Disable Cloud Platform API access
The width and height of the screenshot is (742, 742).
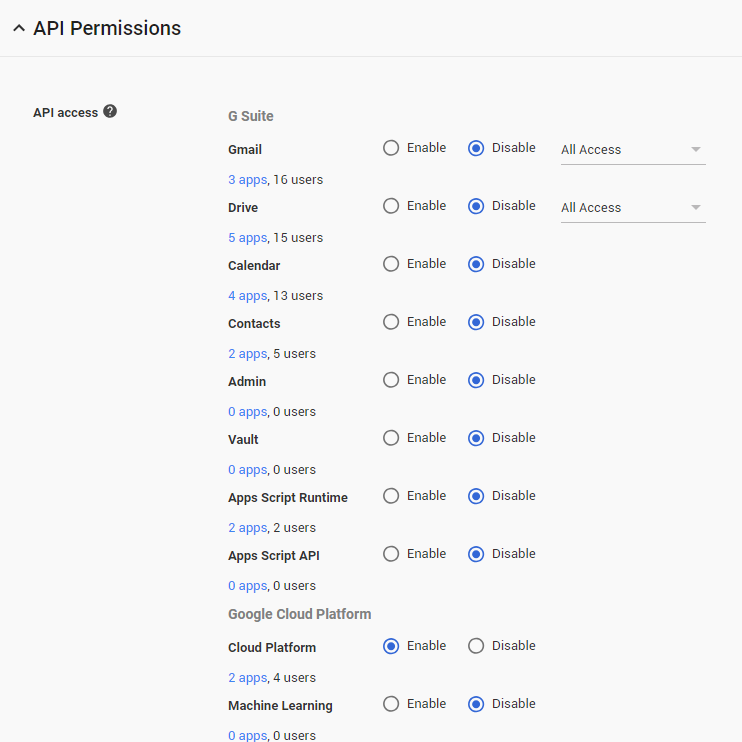coord(476,646)
